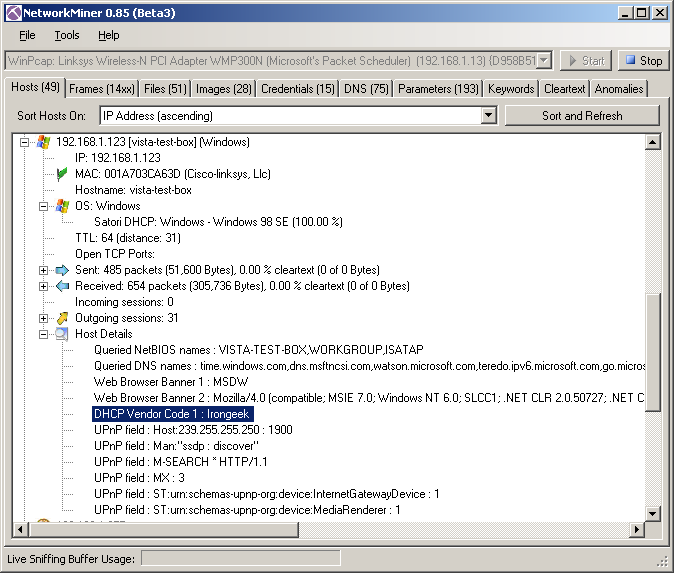This screenshot has height=573, width=674.
Task: Collapse the OS: Windows node
Action: pos(43,206)
